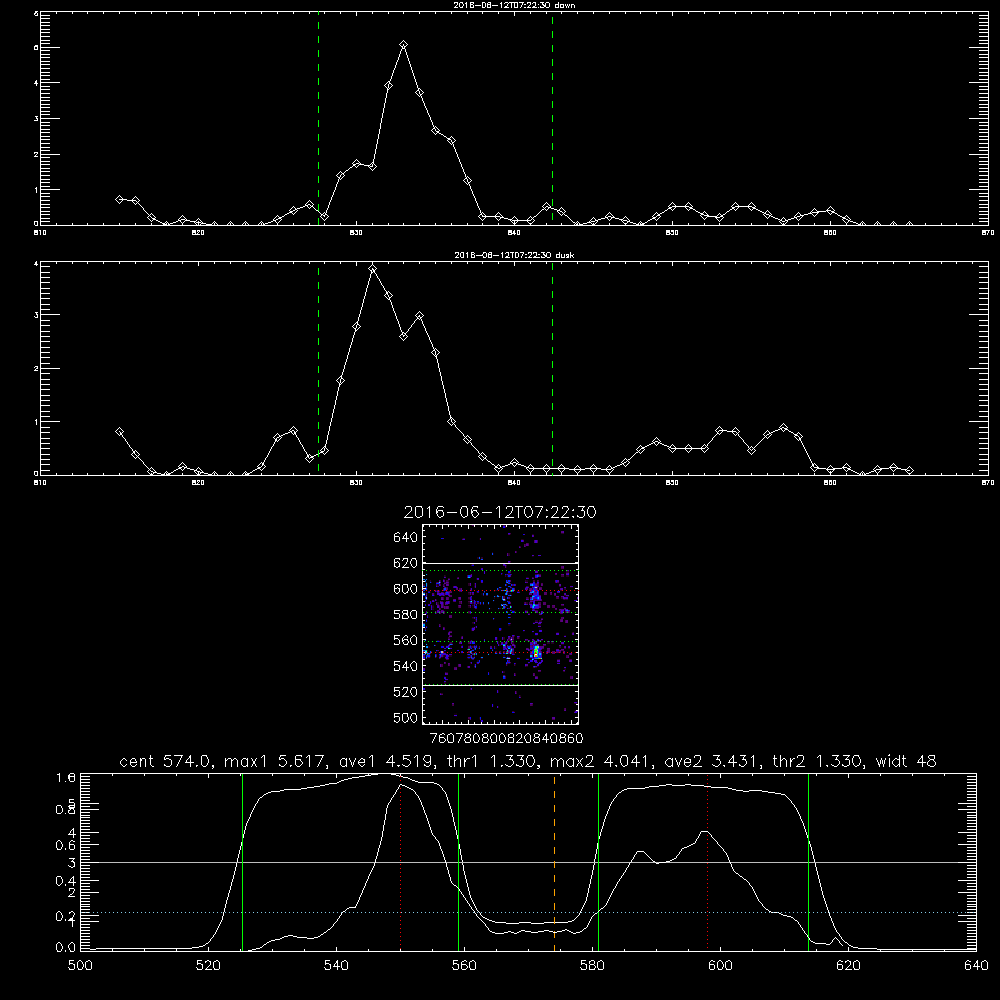Click the first diamond marker of the dusk curve
The width and height of the screenshot is (1000, 1000).
[119, 432]
